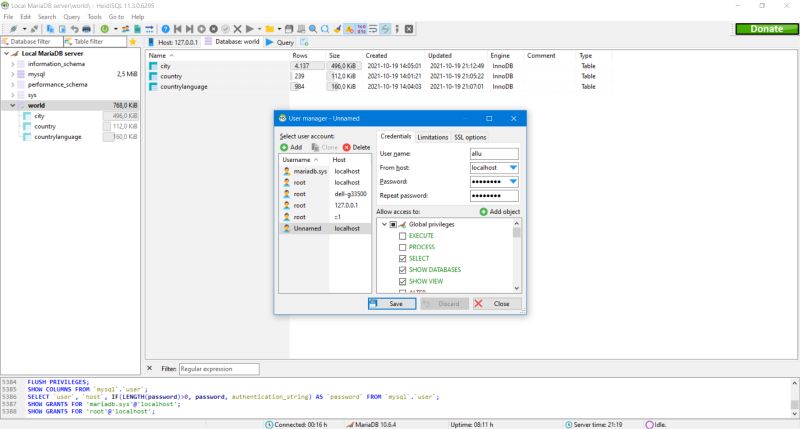Select the root user on host 127.0.0.1
Image resolution: width=800 pixels, height=429 pixels.
click(x=325, y=206)
